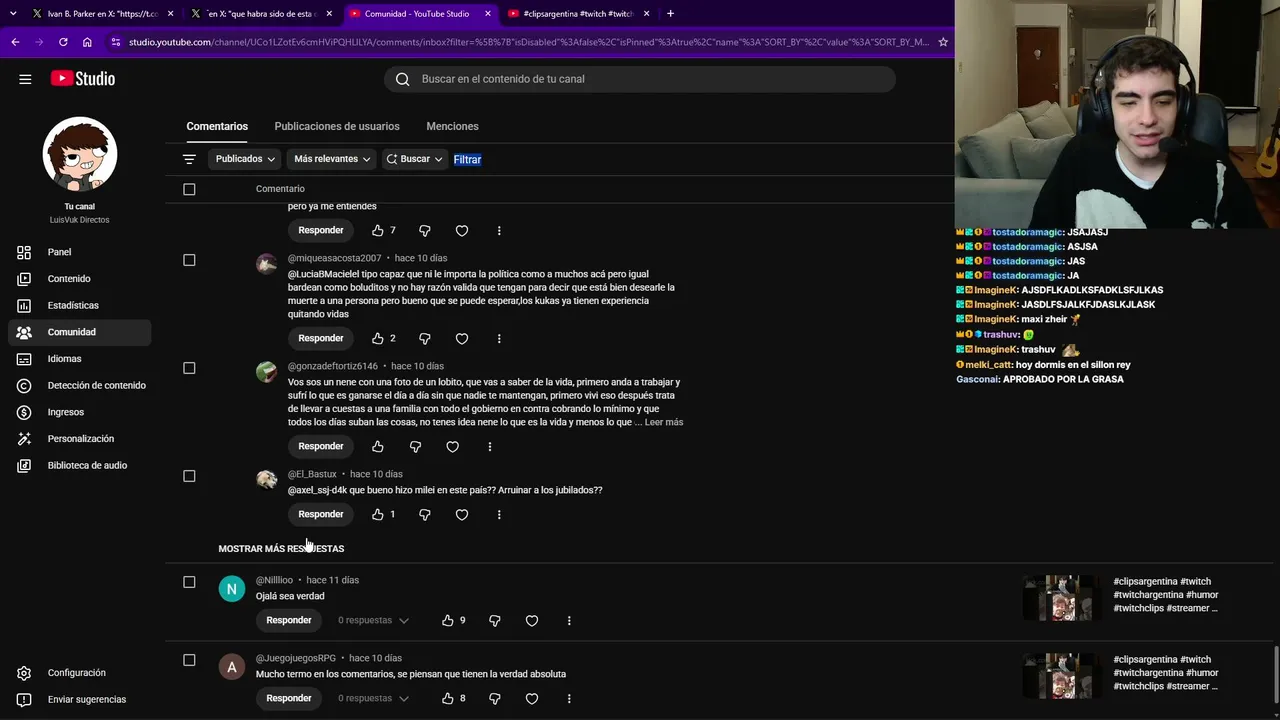Image resolution: width=1280 pixels, height=720 pixels.
Task: Select the @JuegojuegosRPG comment checkbox
Action: (189, 660)
